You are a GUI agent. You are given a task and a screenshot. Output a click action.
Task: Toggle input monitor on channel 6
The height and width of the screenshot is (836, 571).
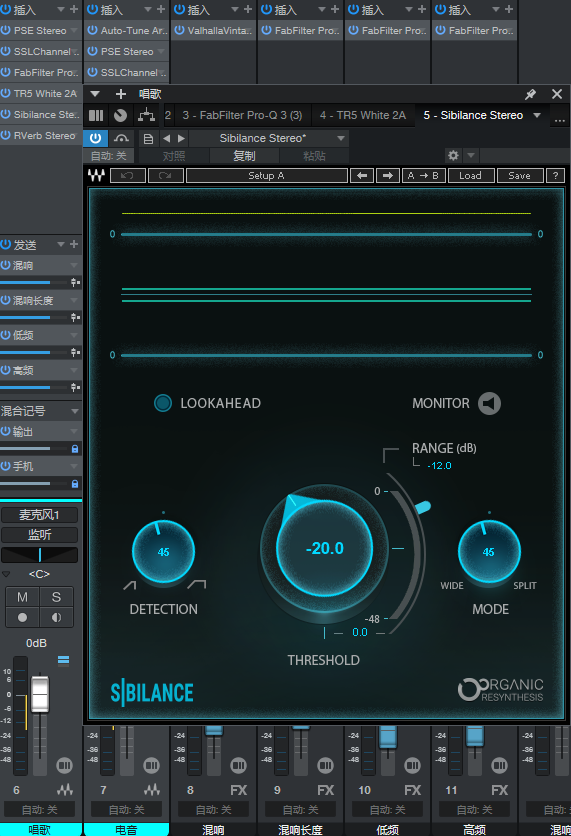[57, 617]
